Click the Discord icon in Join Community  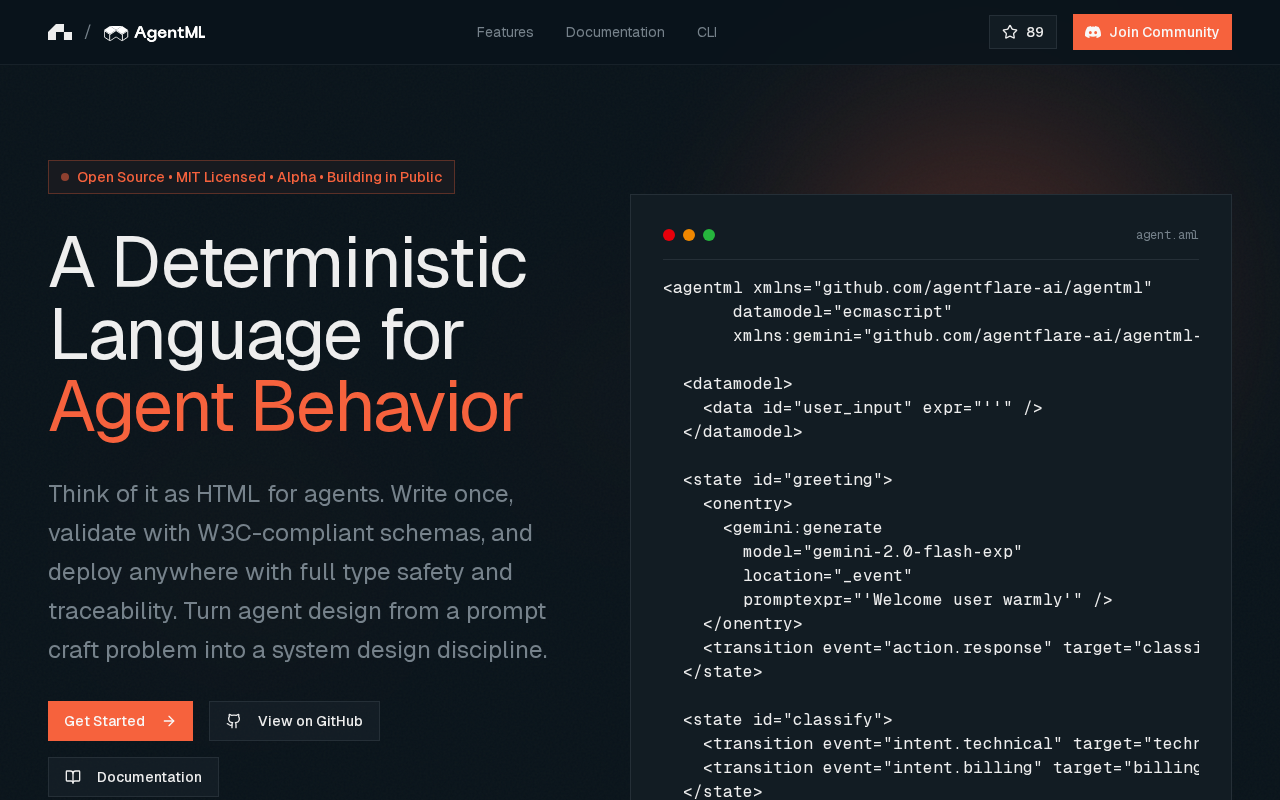pos(1093,32)
